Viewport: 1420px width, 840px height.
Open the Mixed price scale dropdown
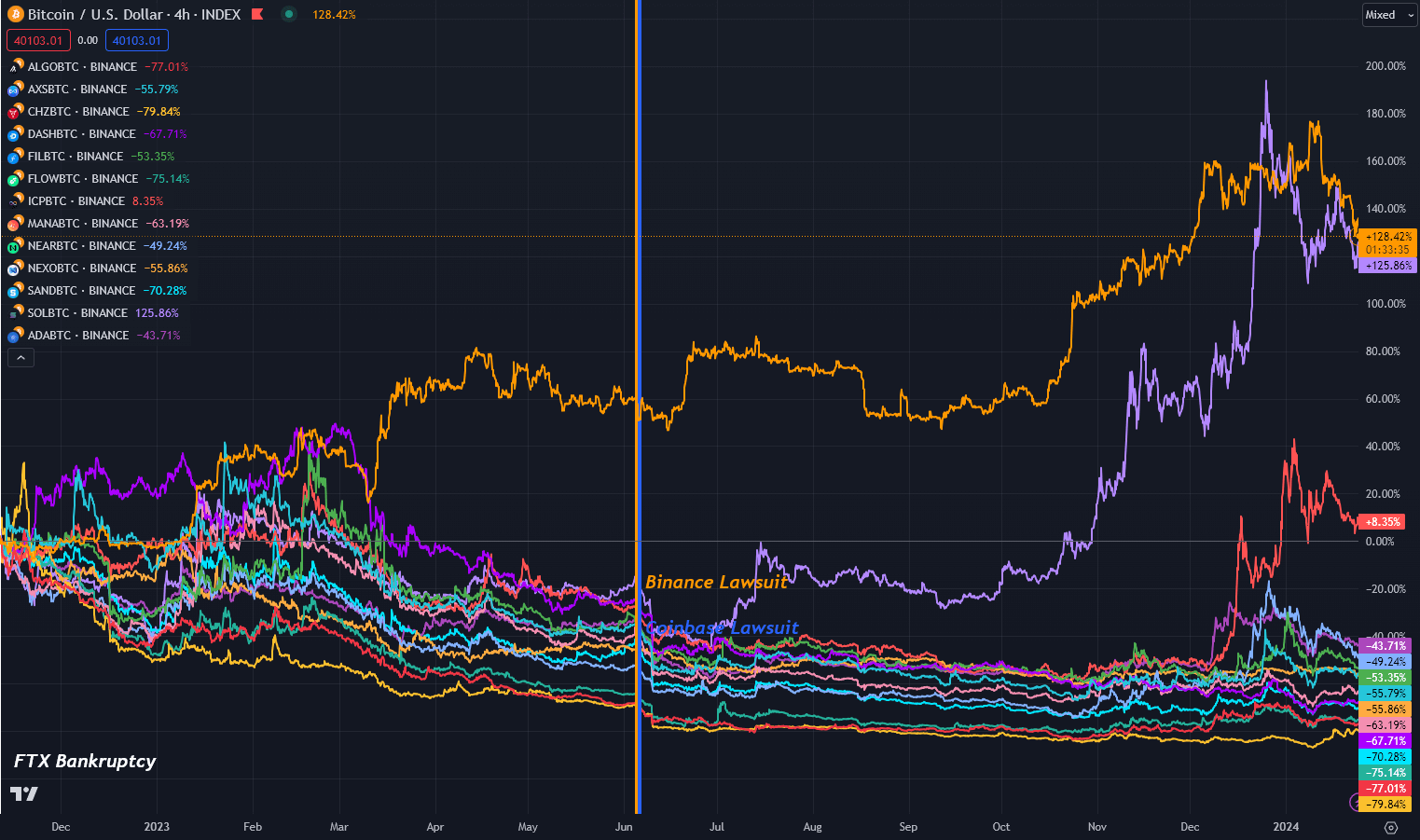pyautogui.click(x=1389, y=15)
